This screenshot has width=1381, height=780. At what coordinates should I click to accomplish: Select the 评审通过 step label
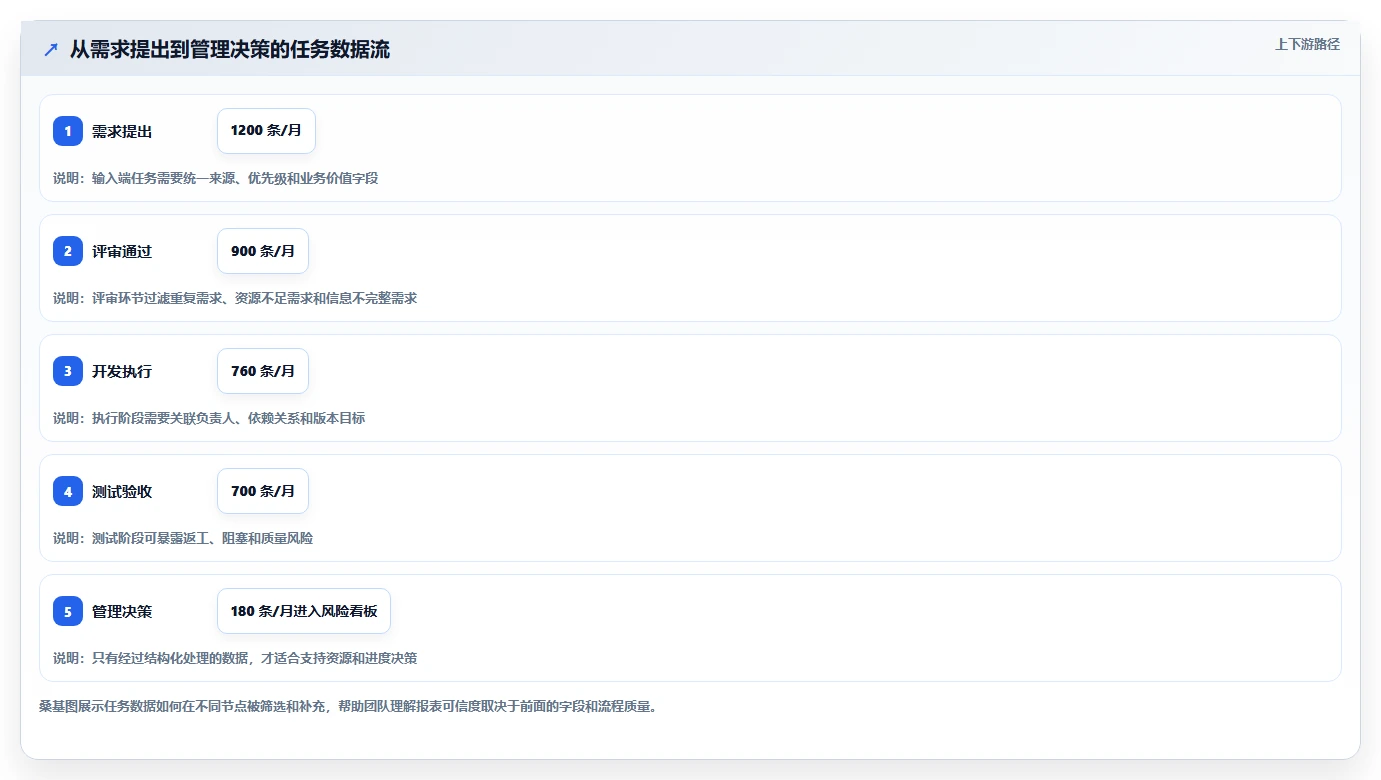(x=122, y=252)
